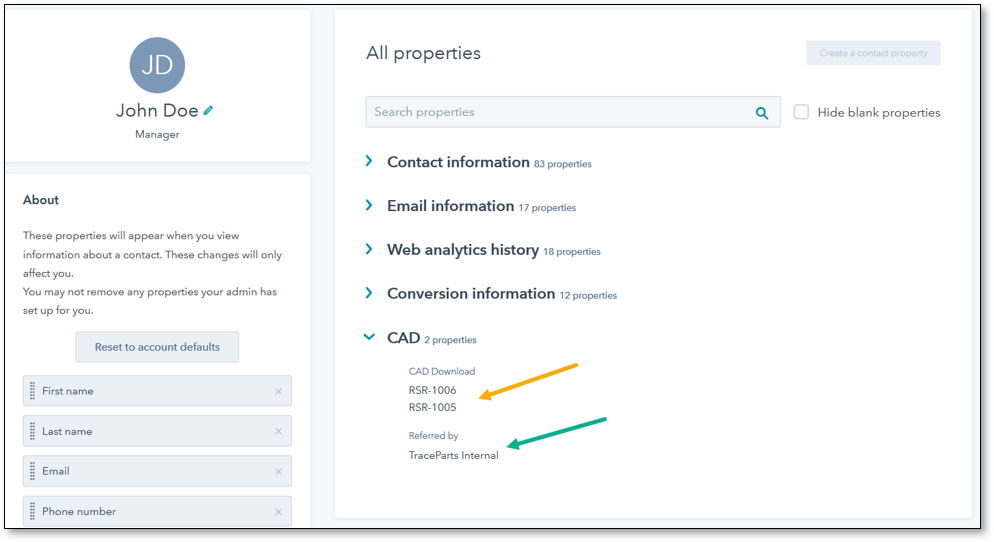Image resolution: width=994 pixels, height=542 pixels.
Task: Click the magnifying glass search icon
Action: tap(762, 113)
